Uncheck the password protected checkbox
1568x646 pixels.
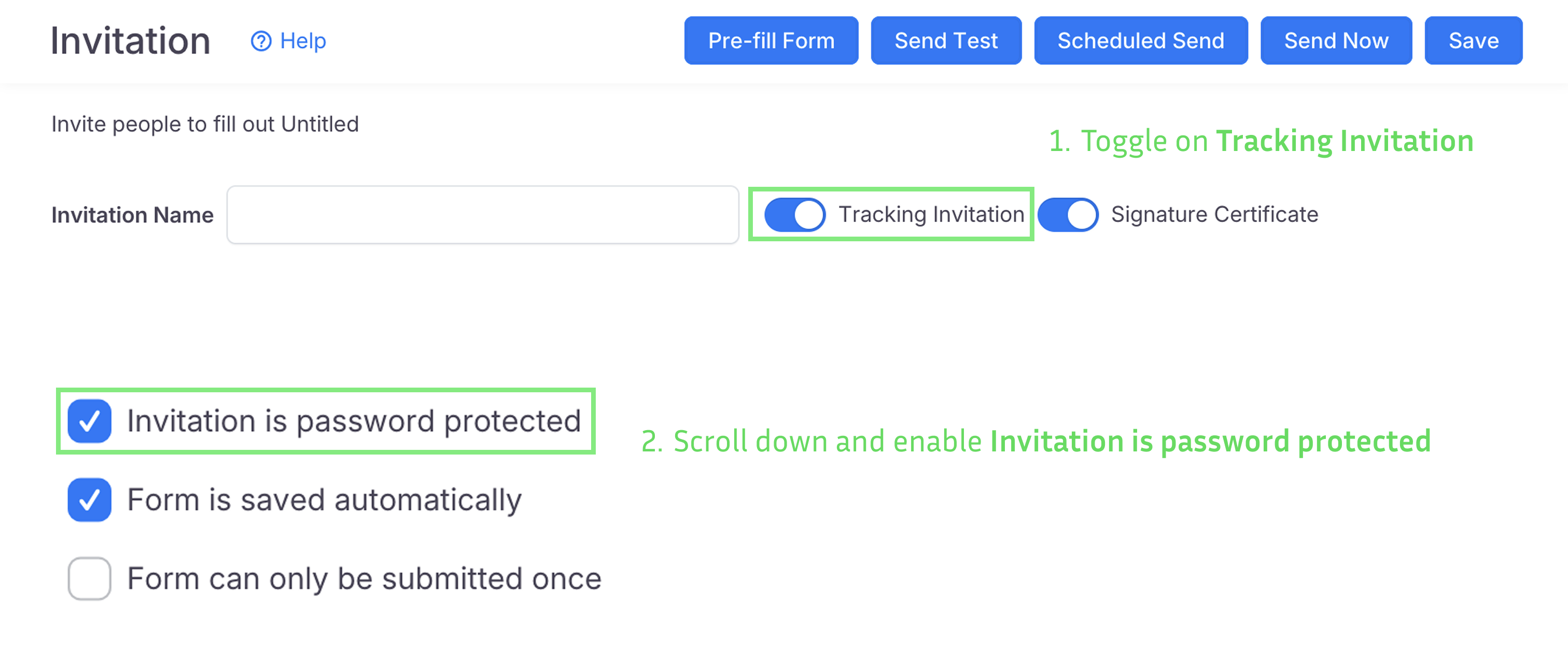pyautogui.click(x=90, y=421)
